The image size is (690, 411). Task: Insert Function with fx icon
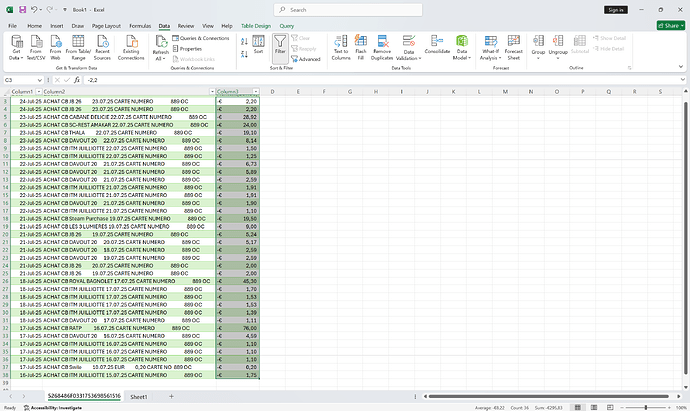(77, 80)
